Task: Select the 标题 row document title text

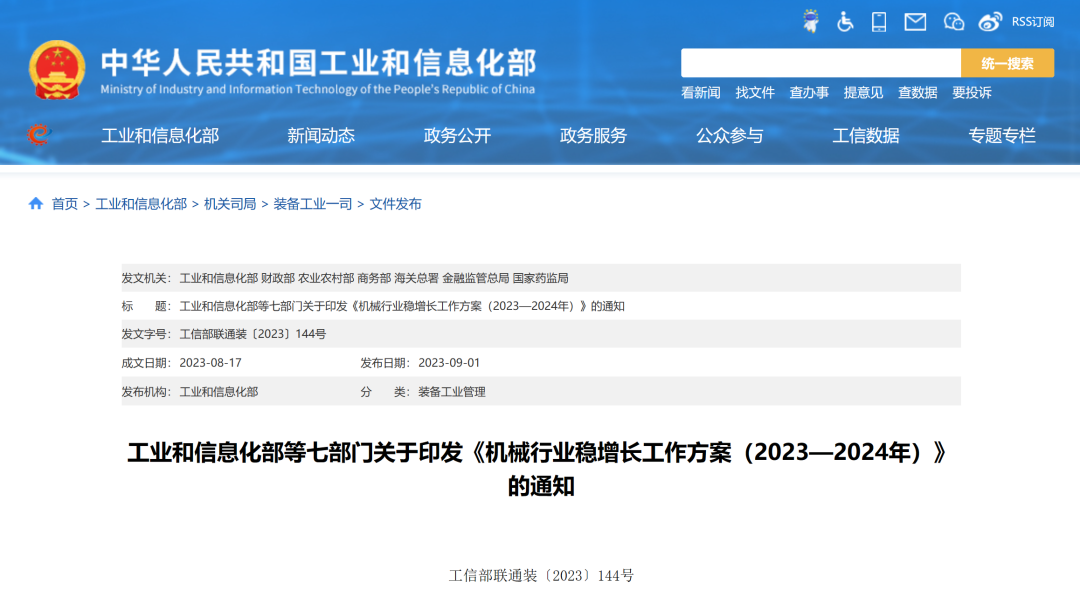Action: tap(402, 306)
